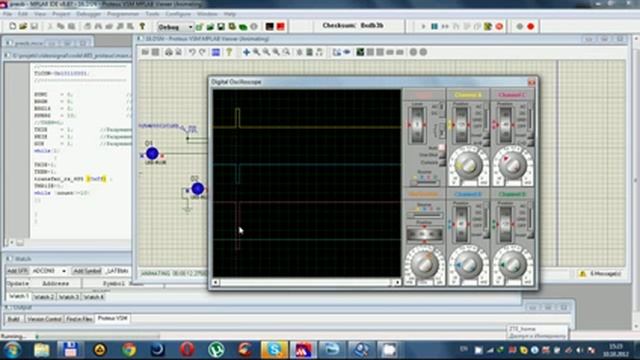The image size is (640, 360).
Task: Click the first zoom magnifier in Proteus toolbar
Action: tap(257, 52)
